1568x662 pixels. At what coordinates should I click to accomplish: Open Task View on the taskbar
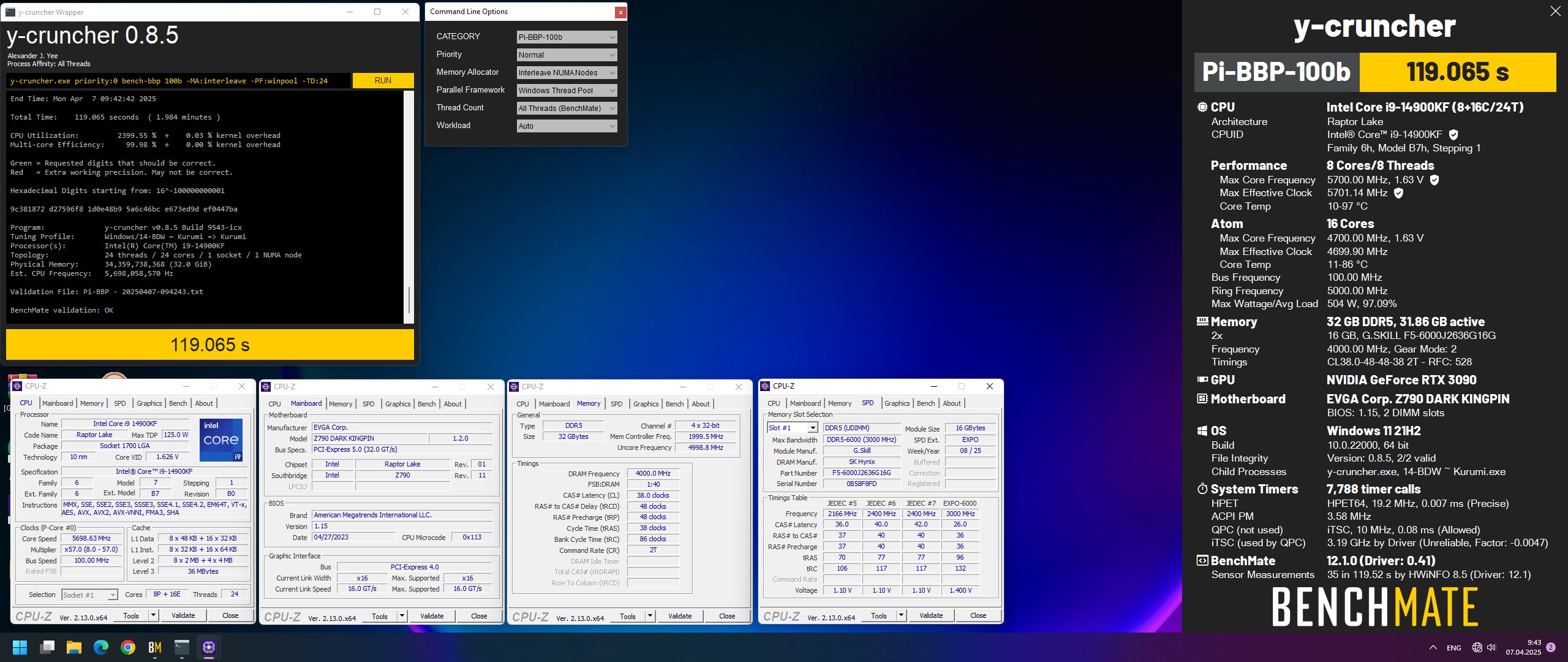coord(47,647)
